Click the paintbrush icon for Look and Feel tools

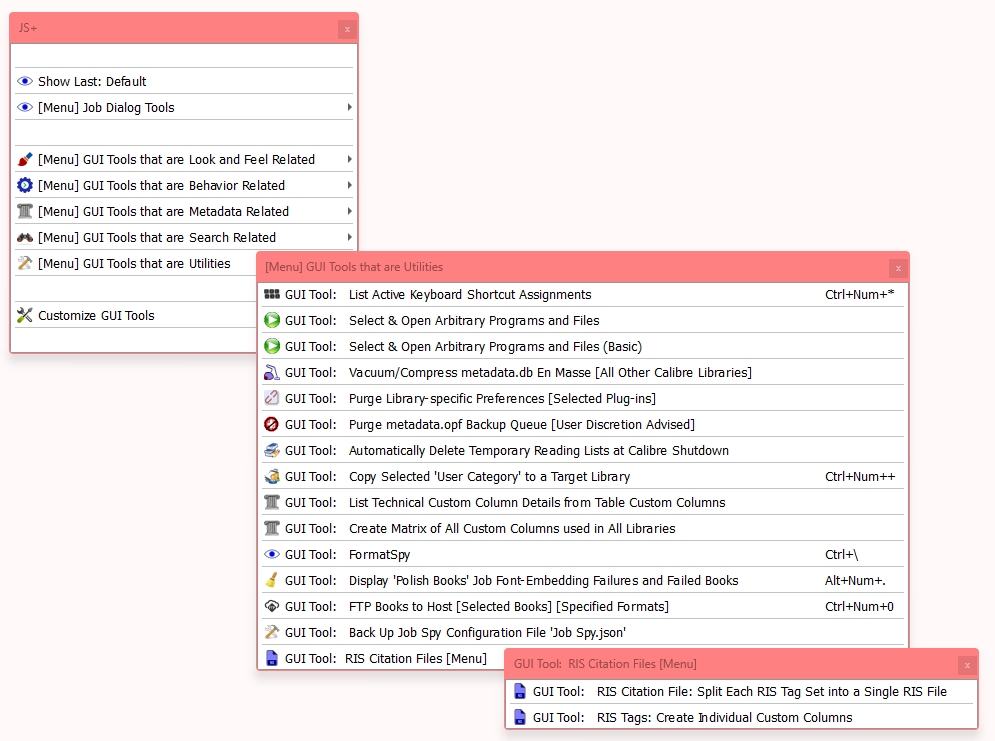[25, 159]
